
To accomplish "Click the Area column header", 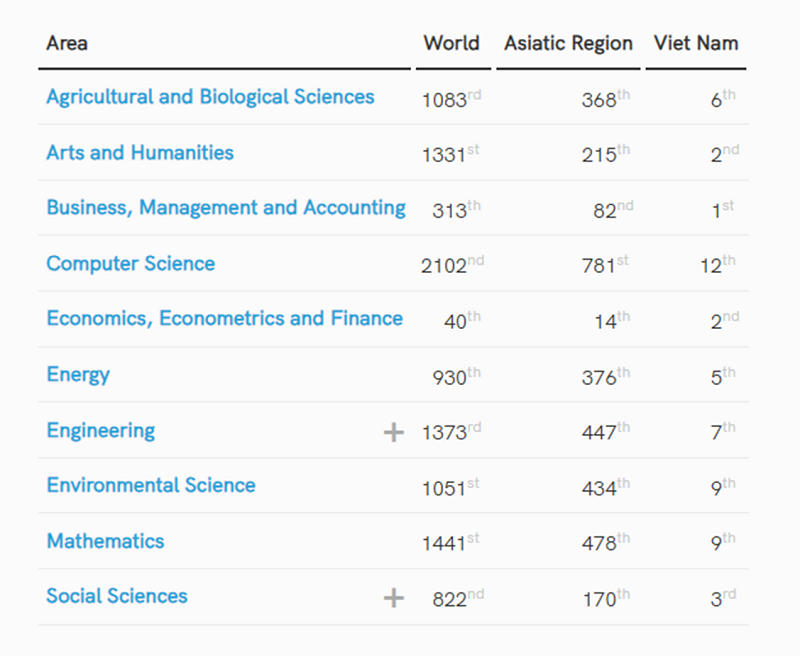I will [67, 43].
